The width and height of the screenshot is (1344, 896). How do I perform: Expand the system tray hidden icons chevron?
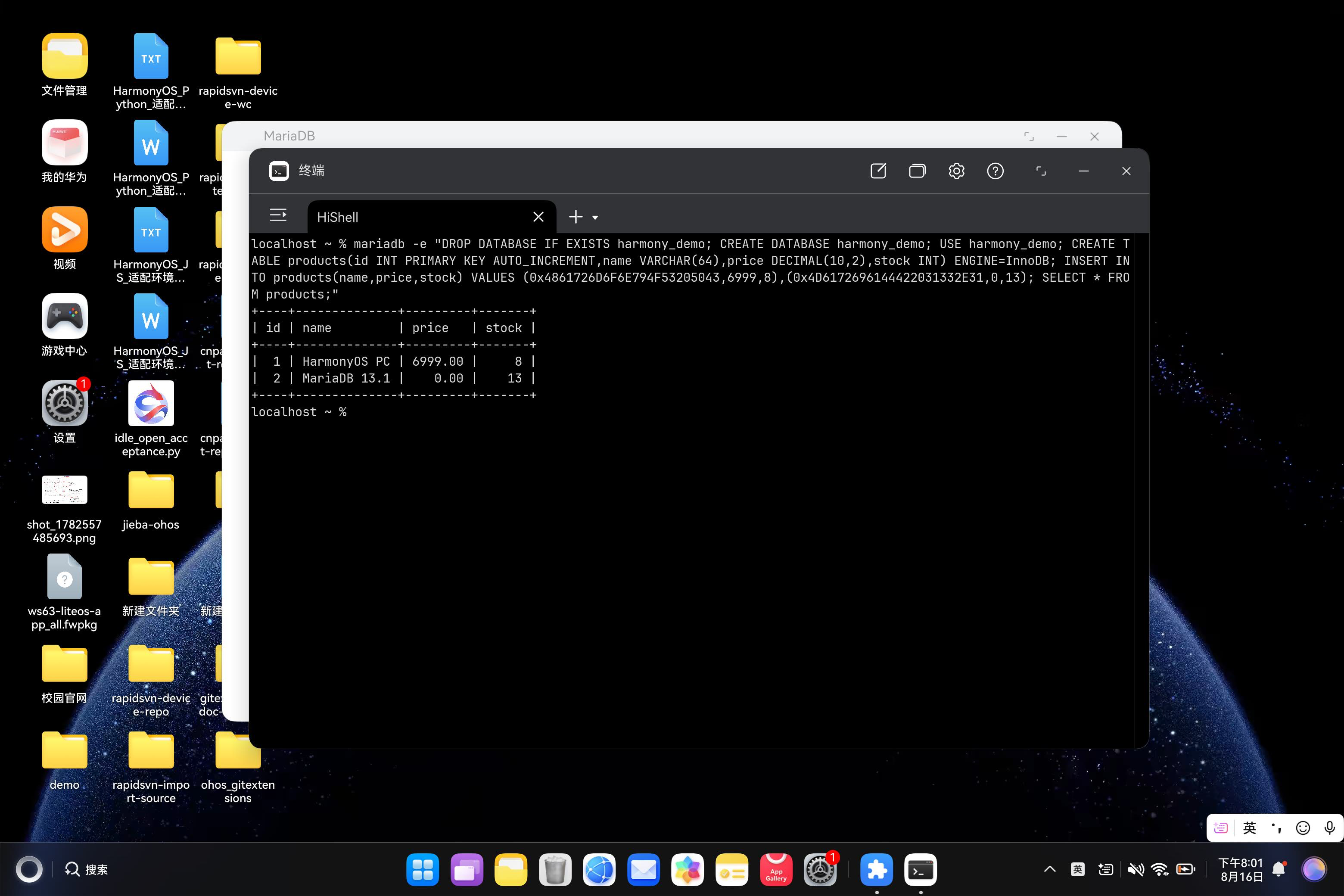tap(1050, 869)
